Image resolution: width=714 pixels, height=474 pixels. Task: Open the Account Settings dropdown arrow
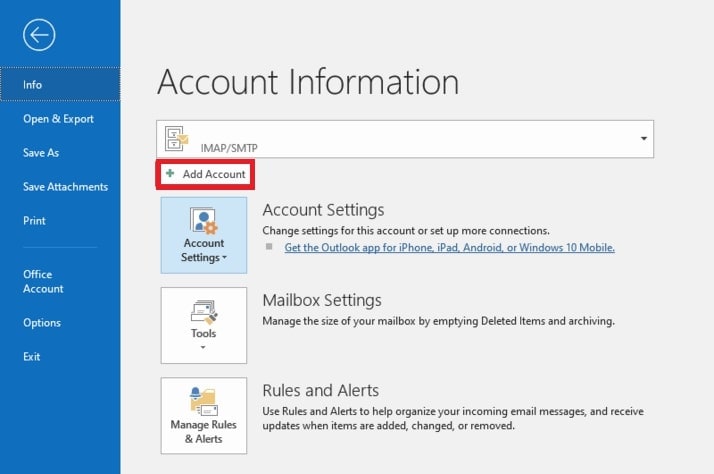click(224, 258)
